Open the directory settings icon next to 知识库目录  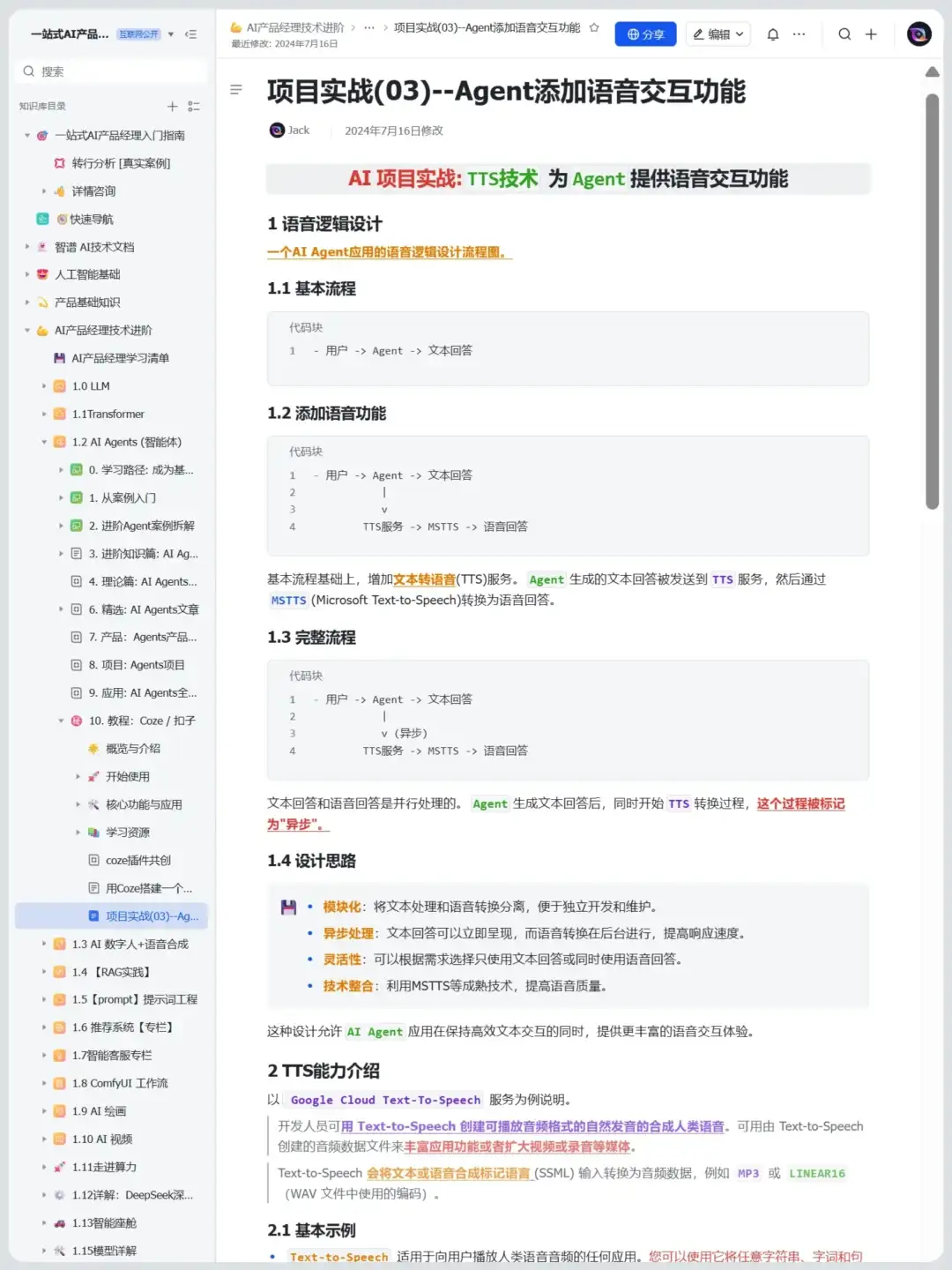coord(195,106)
